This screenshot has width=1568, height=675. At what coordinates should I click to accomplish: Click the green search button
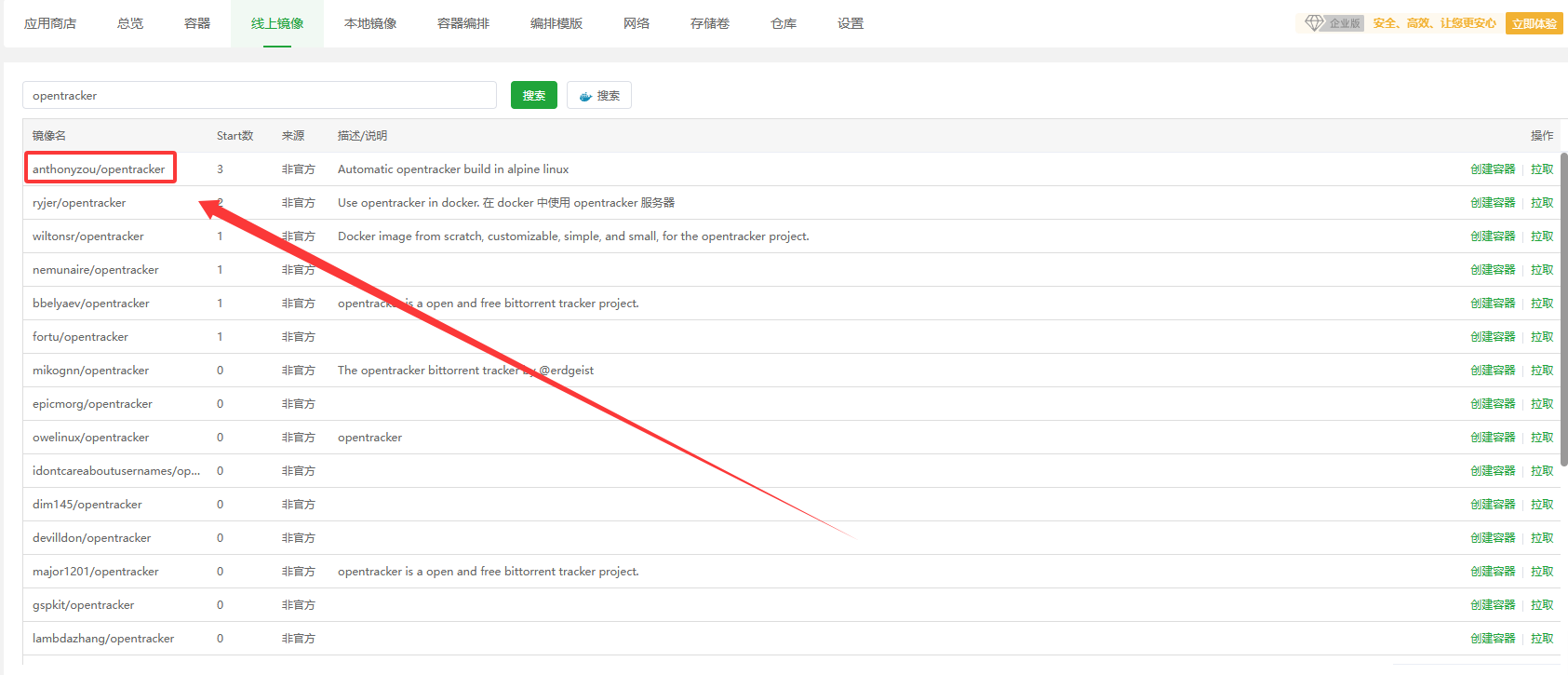[533, 96]
